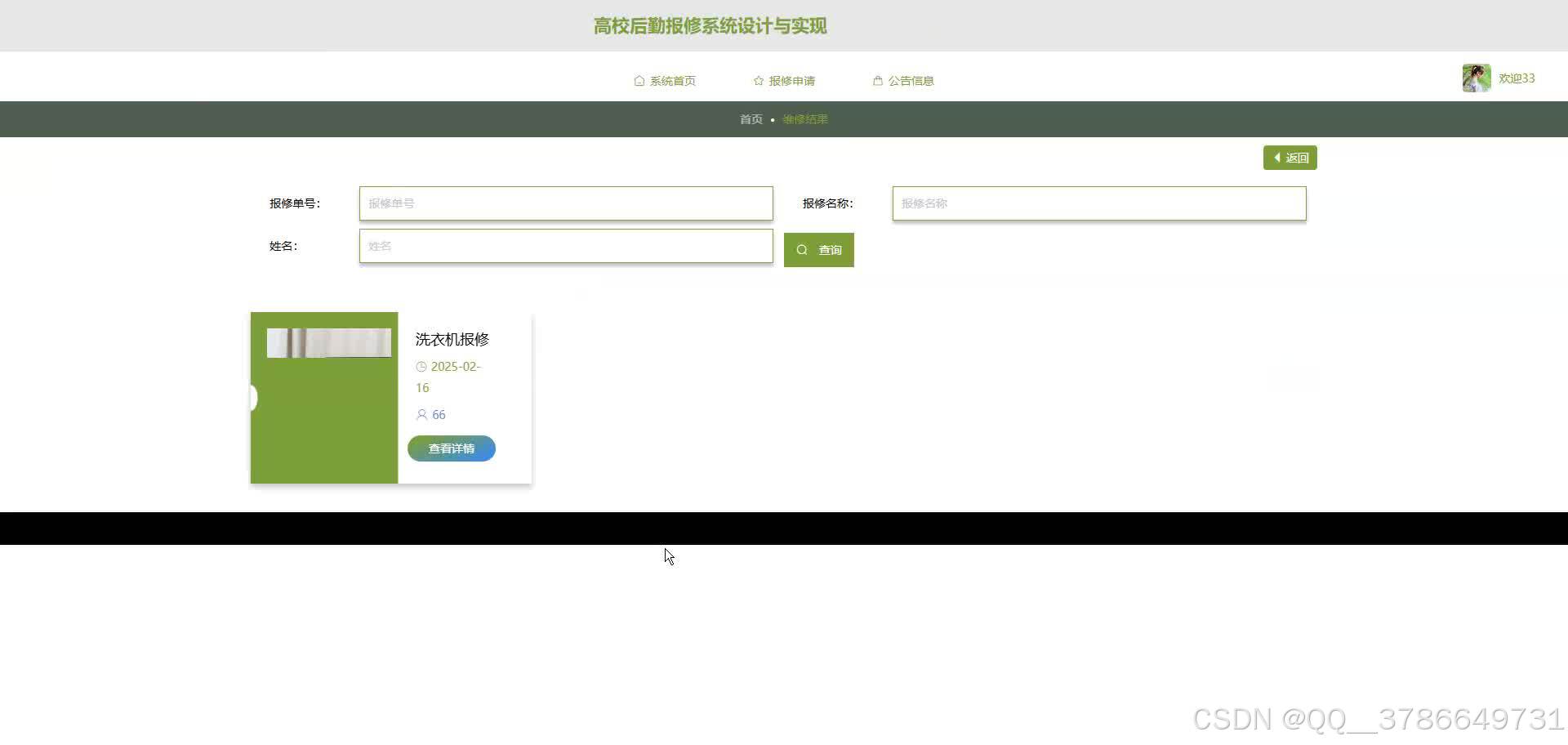Image resolution: width=1568 pixels, height=745 pixels.
Task: Click the magnifier icon inside the 查询 button
Action: click(x=801, y=249)
